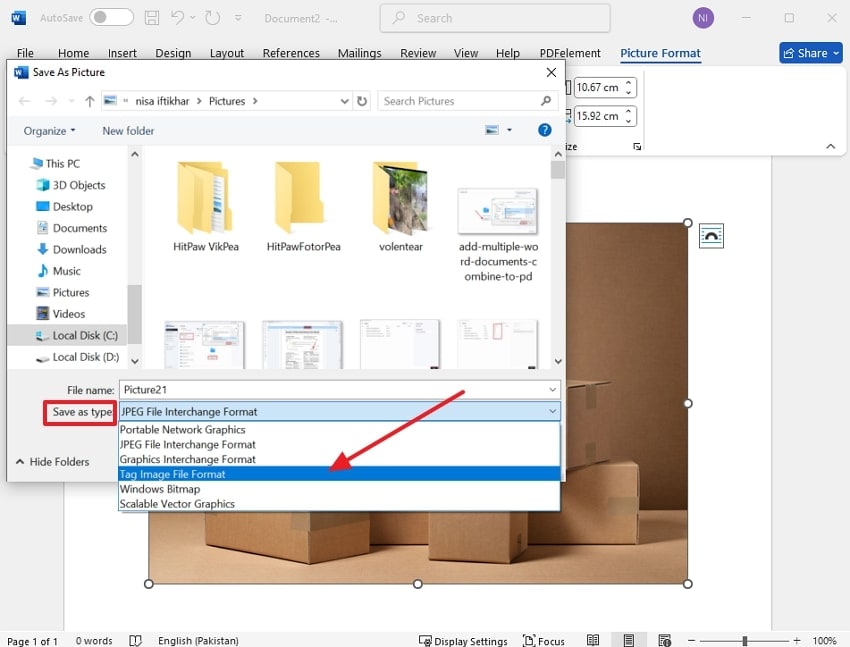Open the Undo history dropdown arrow

(192, 18)
